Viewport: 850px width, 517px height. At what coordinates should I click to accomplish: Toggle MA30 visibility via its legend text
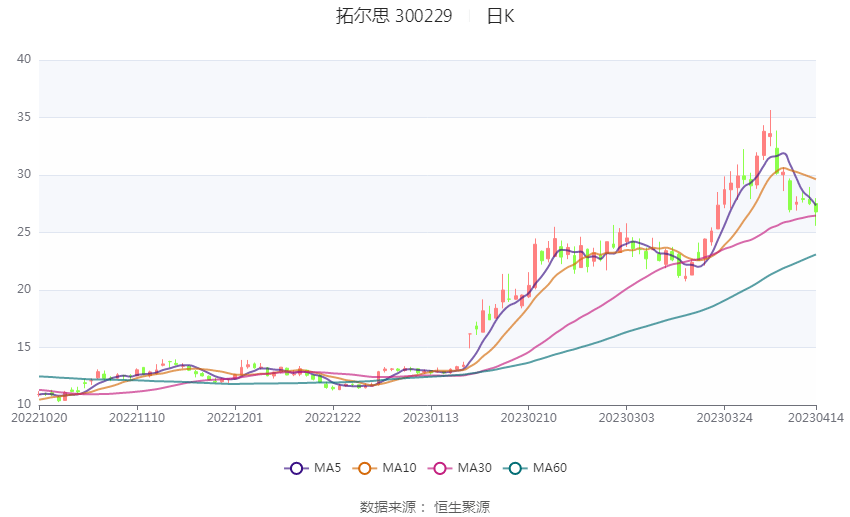(475, 468)
